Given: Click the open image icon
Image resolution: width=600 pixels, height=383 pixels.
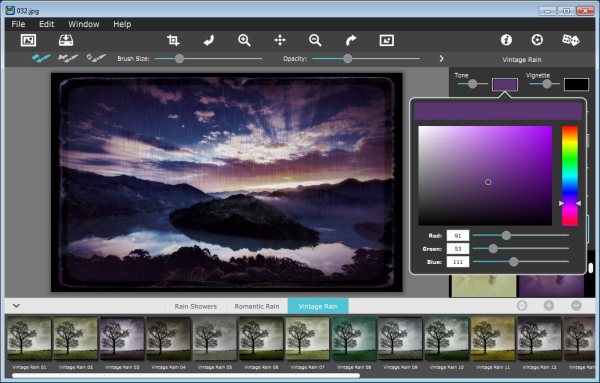Looking at the screenshot, I should click(x=28, y=40).
